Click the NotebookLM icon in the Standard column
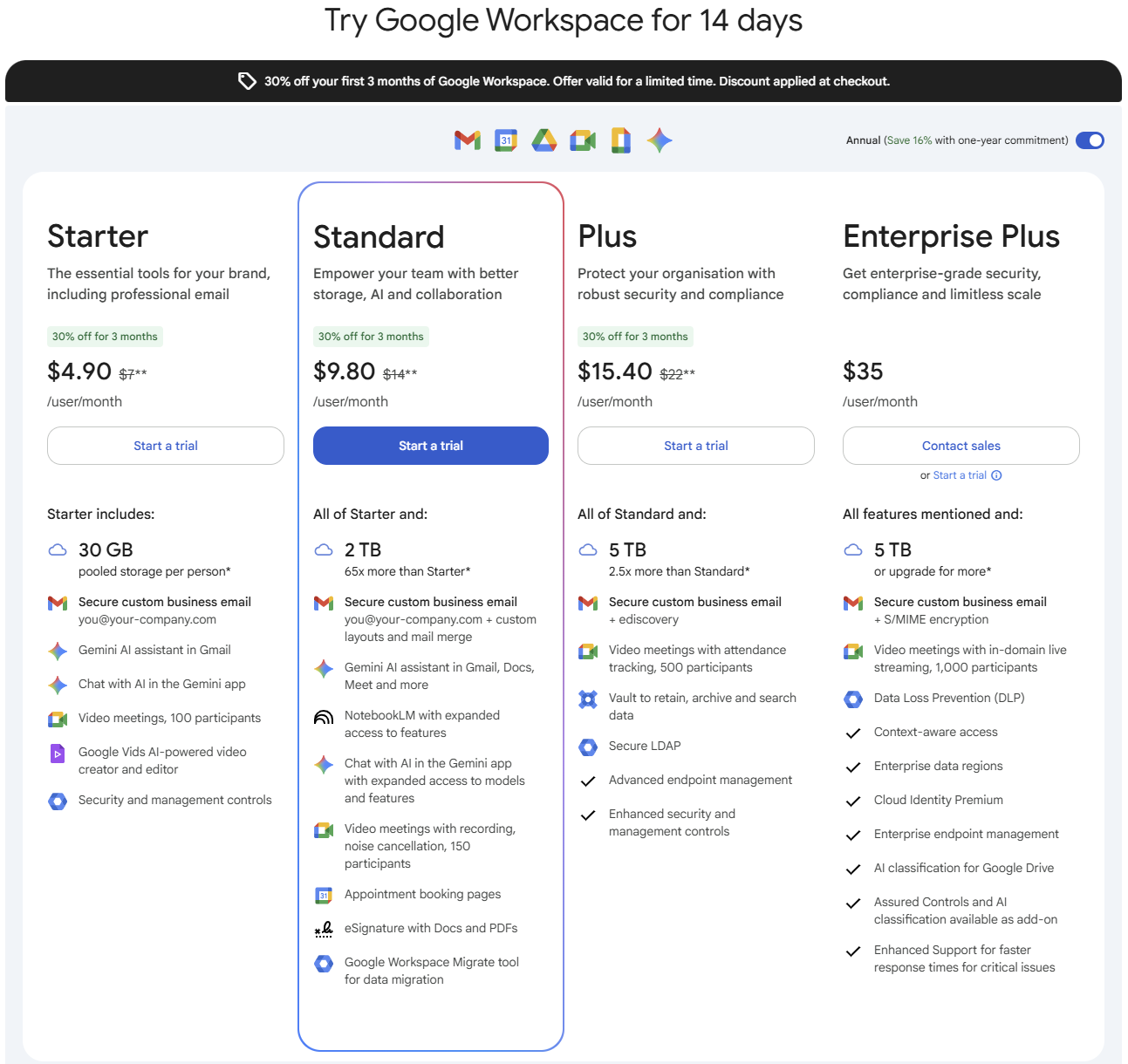Screen dimensions: 1128x1064 coord(324,716)
